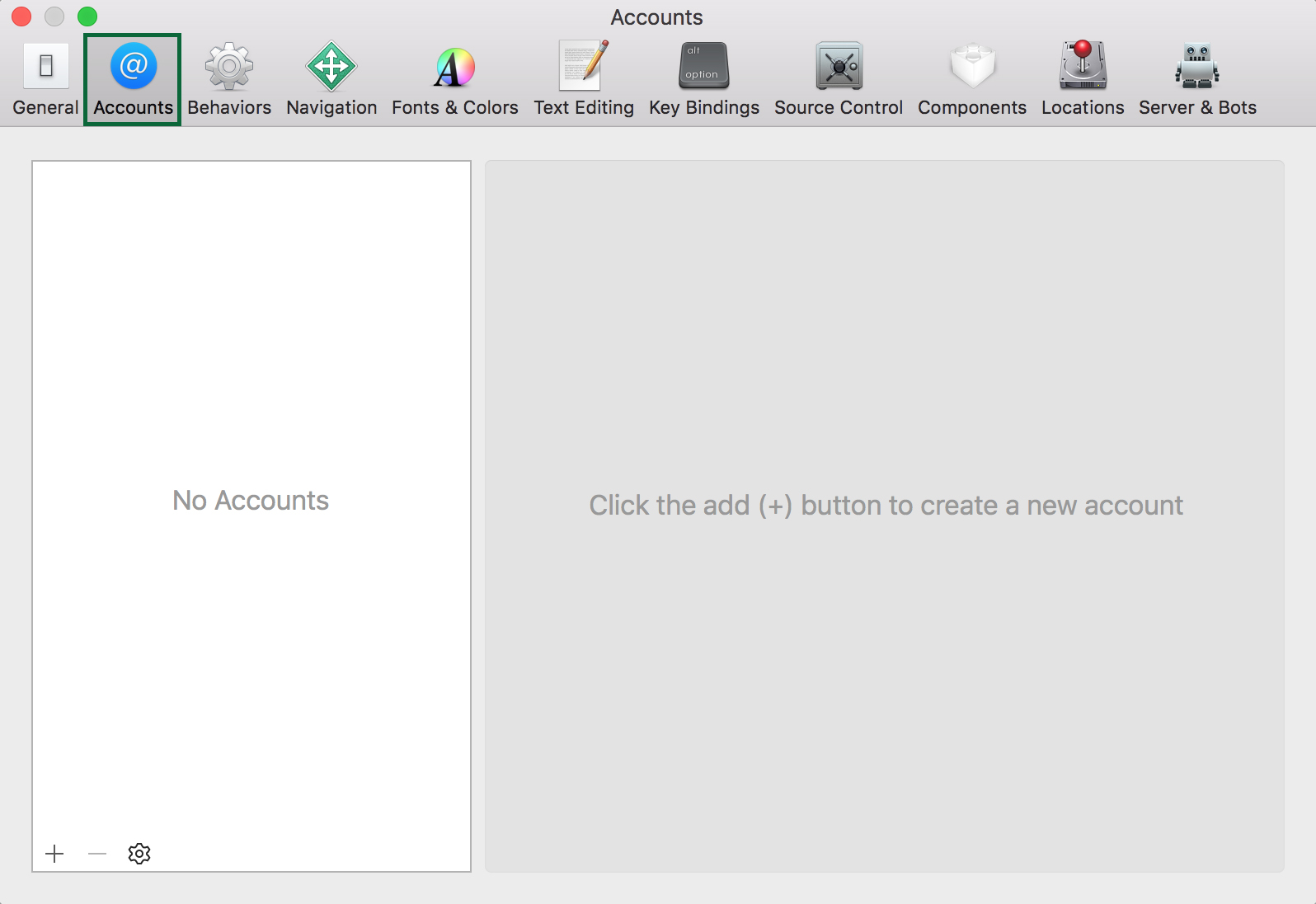Show Source Control preferences
Viewport: 1316px width, 904px height.
coord(839,80)
